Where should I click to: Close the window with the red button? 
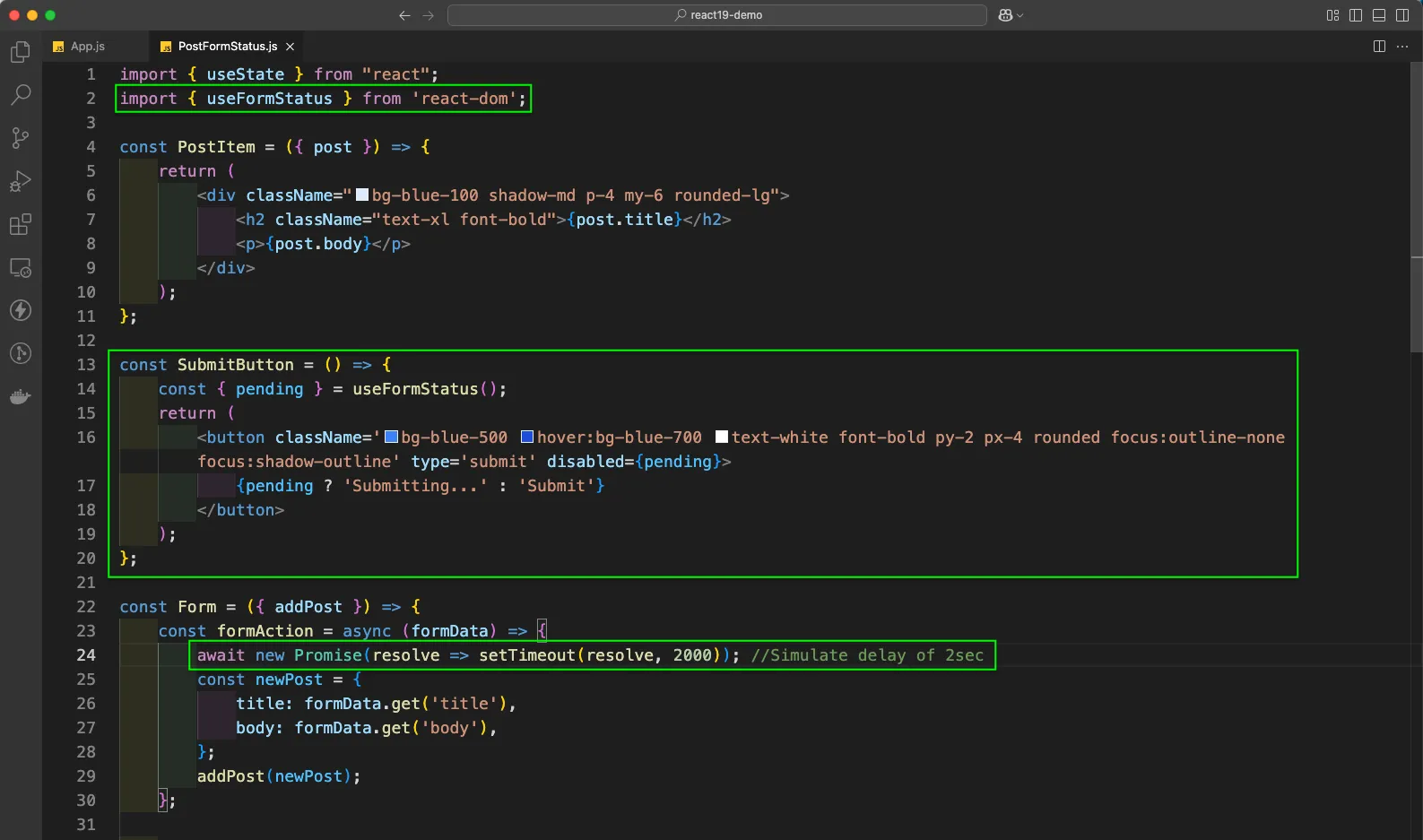(x=13, y=15)
